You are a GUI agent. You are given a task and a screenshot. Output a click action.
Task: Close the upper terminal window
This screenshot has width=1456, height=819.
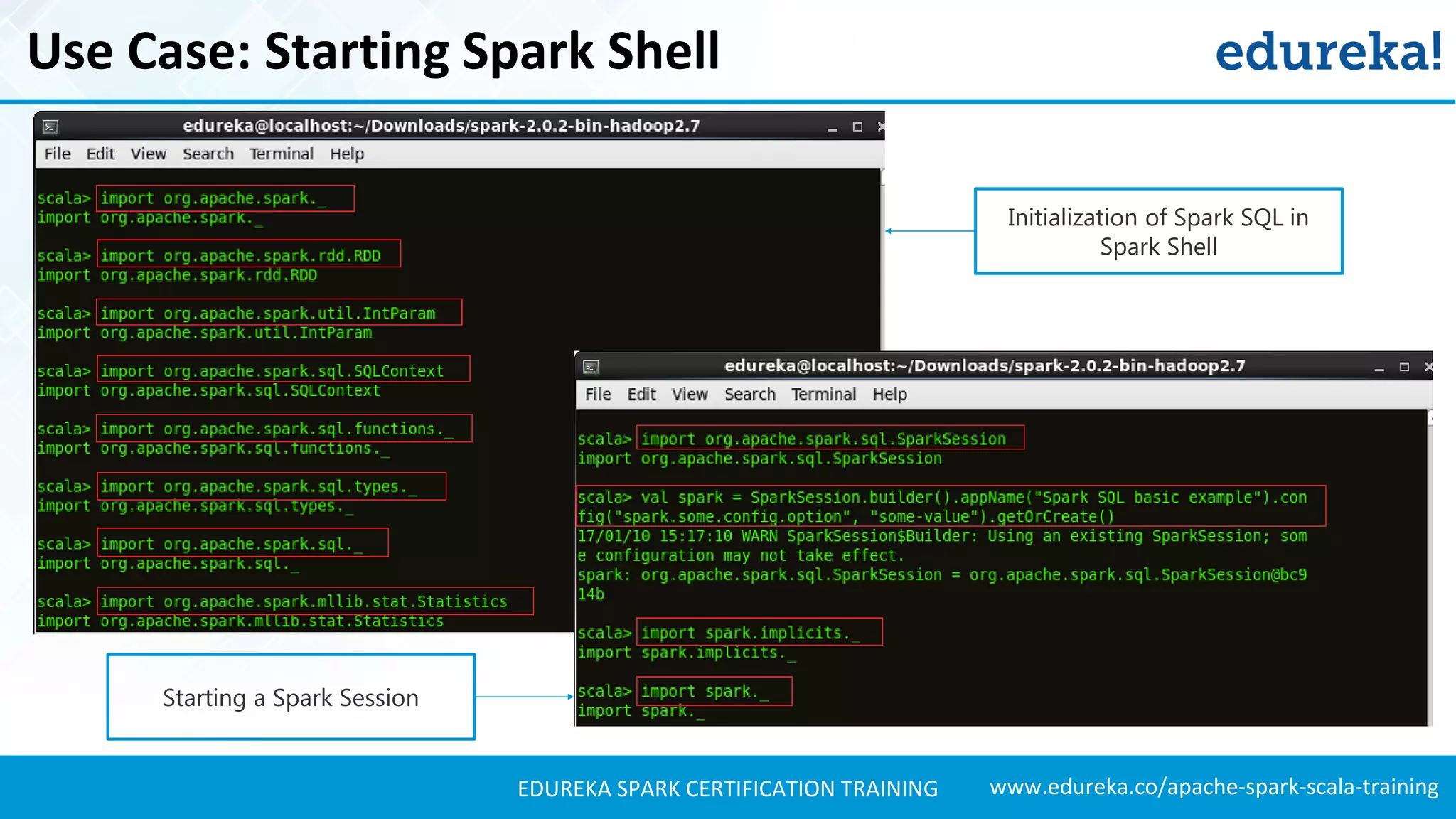[x=881, y=127]
